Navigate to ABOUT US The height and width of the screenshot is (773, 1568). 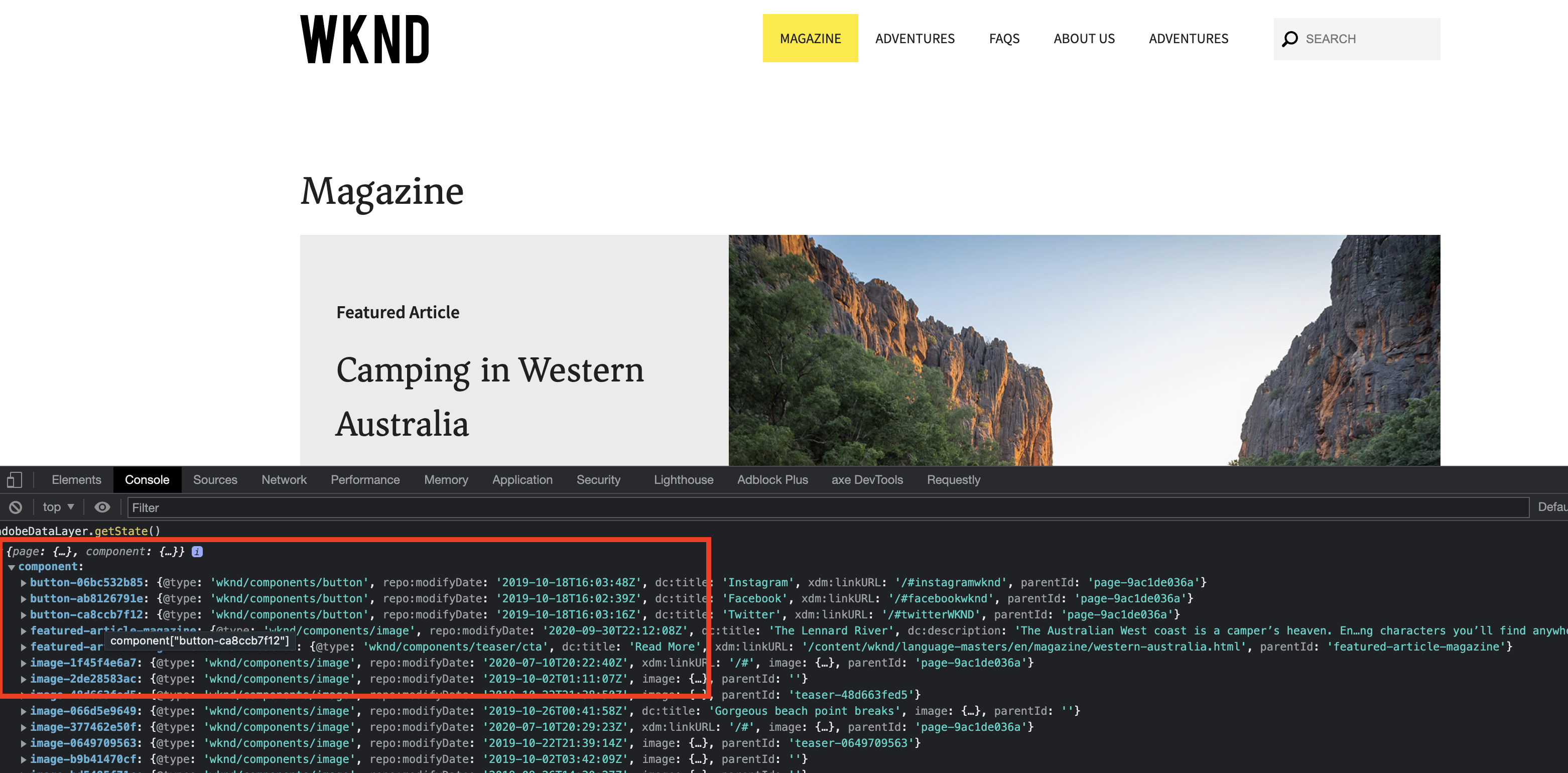click(x=1084, y=38)
